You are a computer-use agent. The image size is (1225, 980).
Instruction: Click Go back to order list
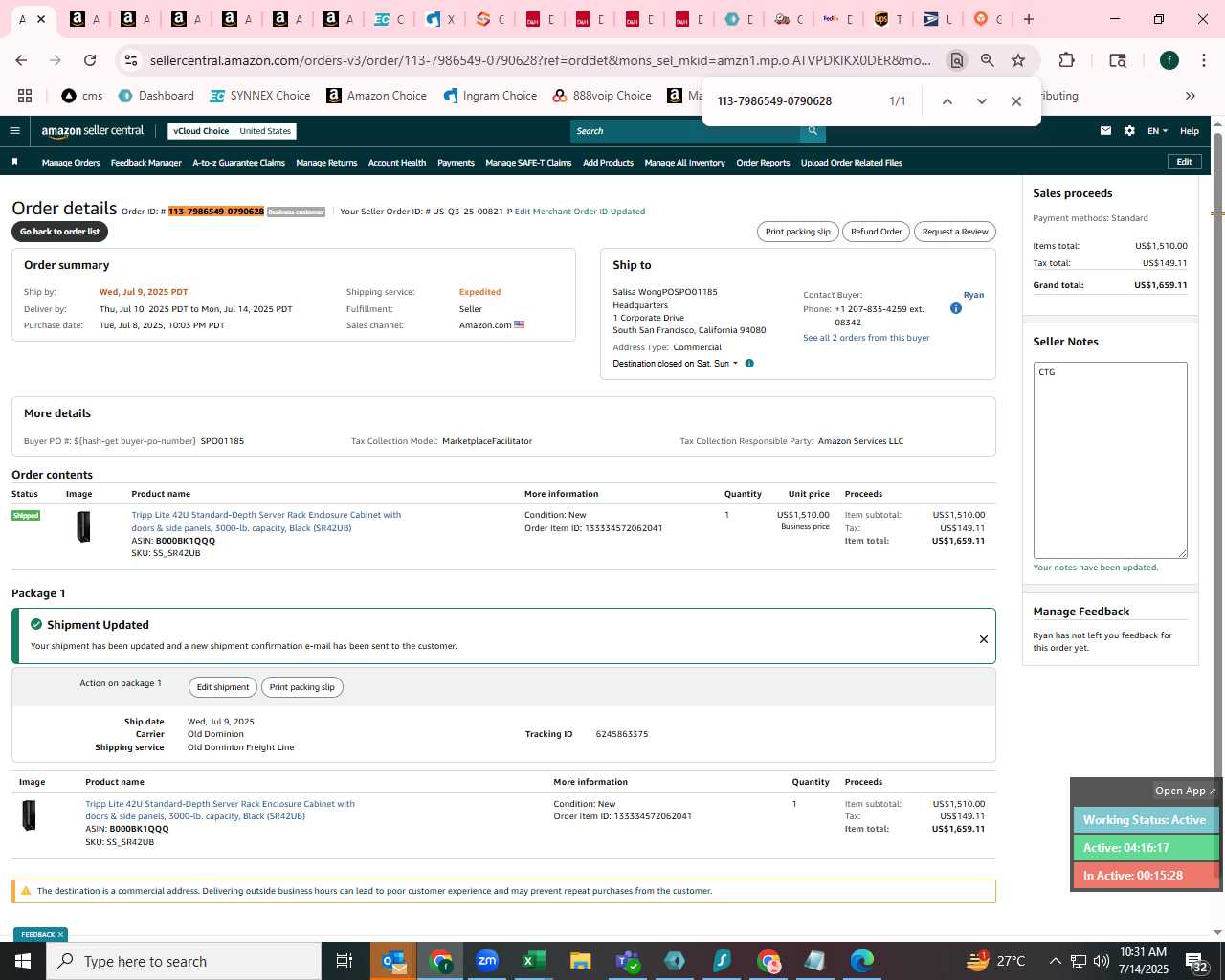pyautogui.click(x=59, y=232)
